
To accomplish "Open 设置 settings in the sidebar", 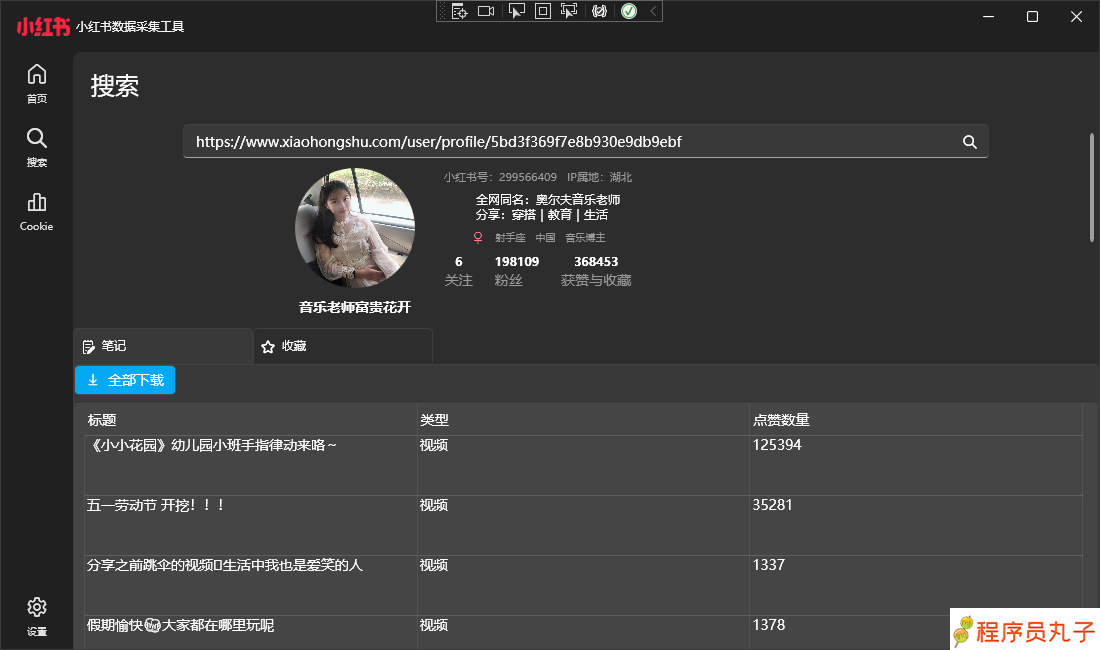I will pos(36,616).
